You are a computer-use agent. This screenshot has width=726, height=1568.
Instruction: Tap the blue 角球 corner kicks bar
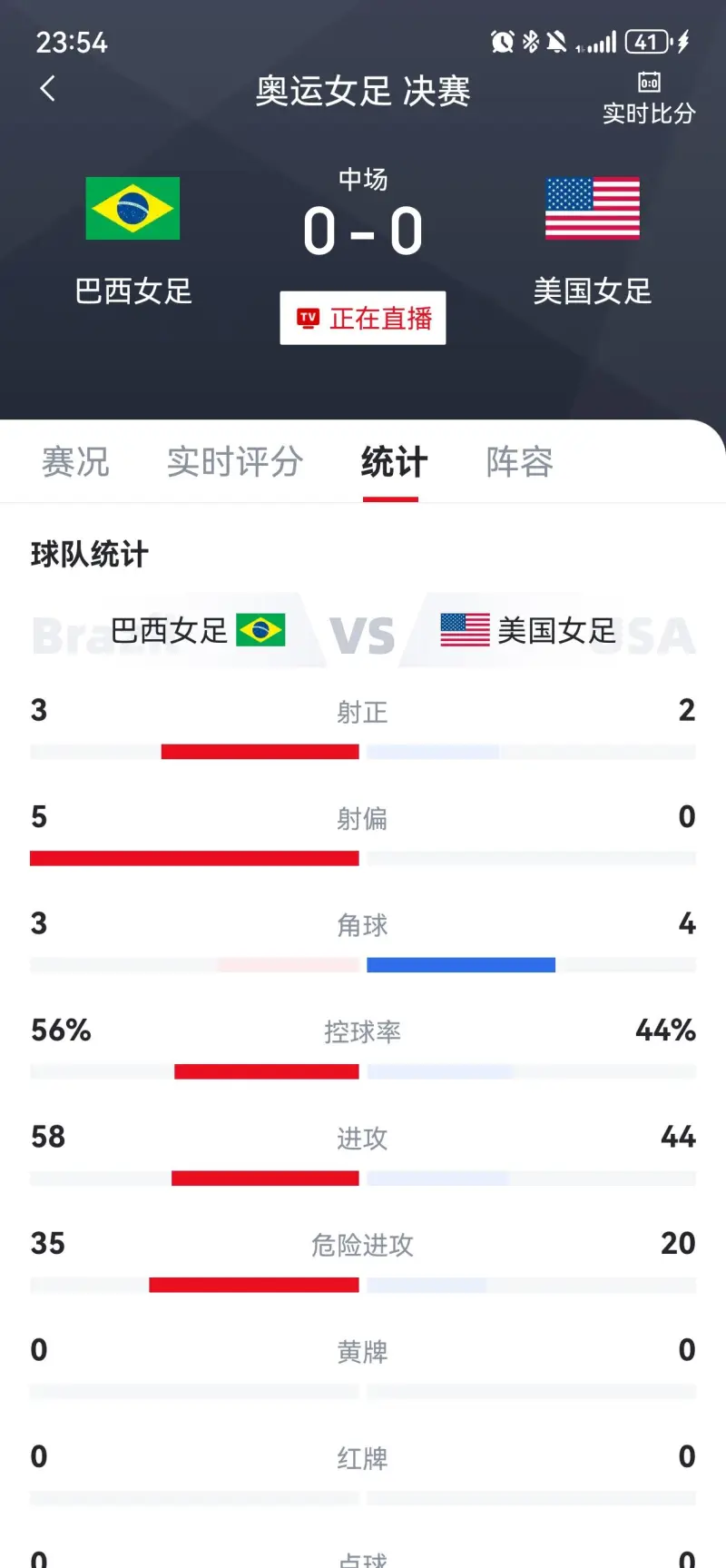click(461, 965)
